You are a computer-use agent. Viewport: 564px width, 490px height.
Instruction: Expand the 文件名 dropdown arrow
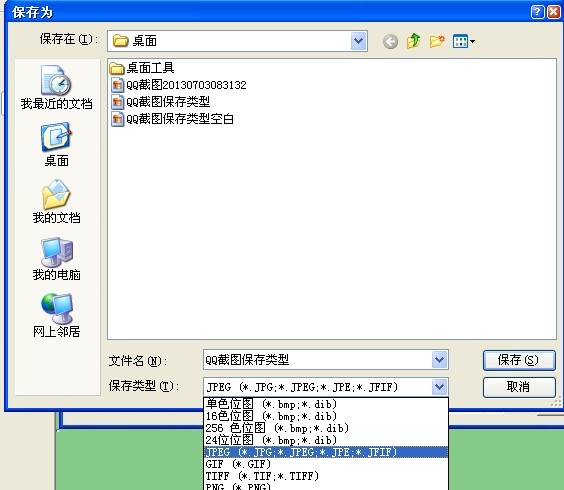point(440,359)
